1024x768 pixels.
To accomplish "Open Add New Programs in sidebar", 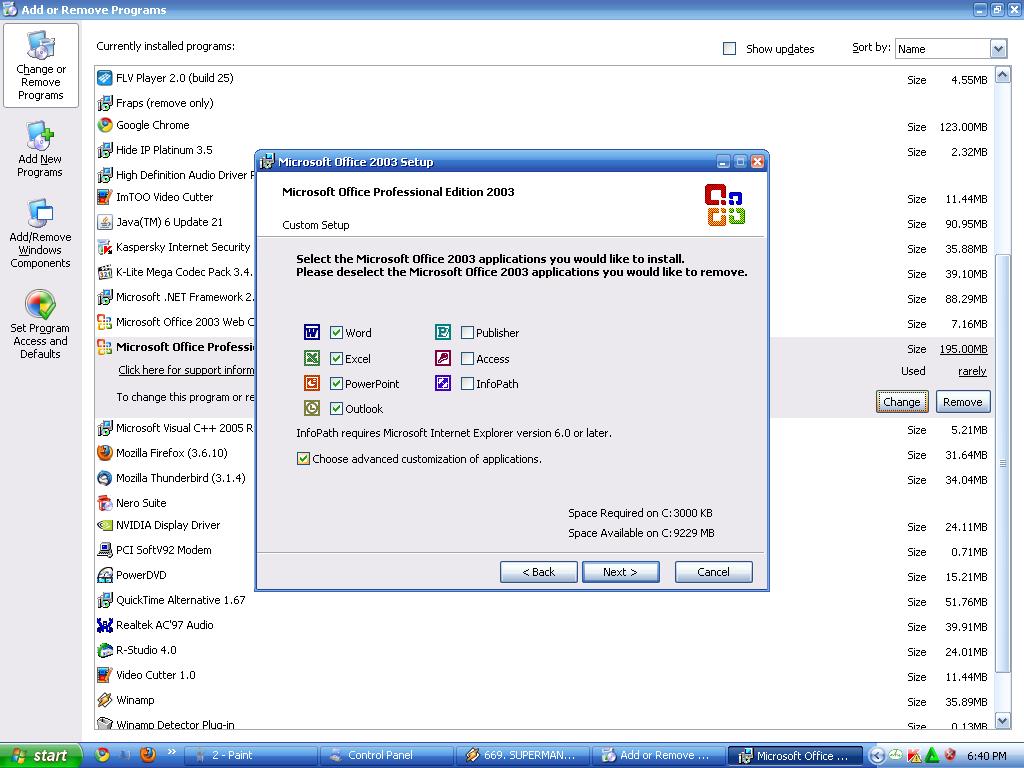I will pos(40,150).
